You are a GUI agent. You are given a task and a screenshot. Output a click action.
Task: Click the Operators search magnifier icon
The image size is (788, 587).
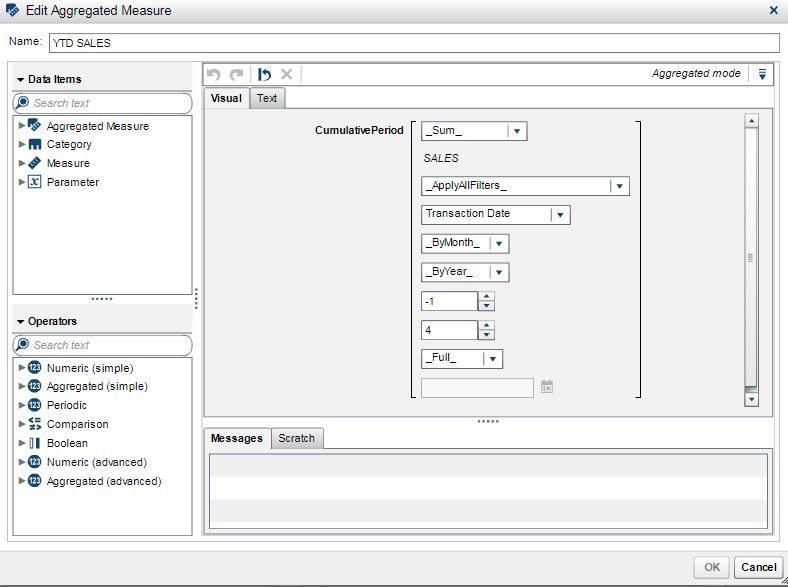(22, 344)
